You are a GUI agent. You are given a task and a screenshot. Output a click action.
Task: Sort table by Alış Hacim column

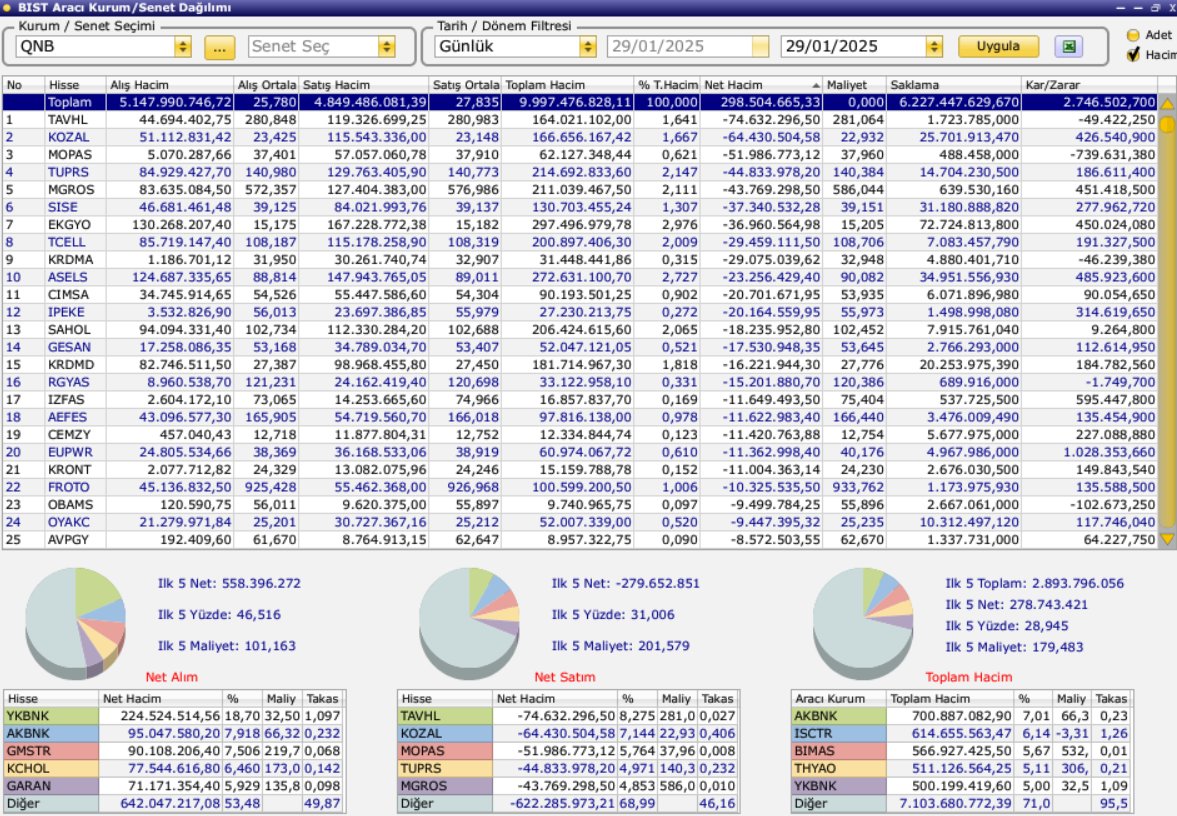[170, 85]
